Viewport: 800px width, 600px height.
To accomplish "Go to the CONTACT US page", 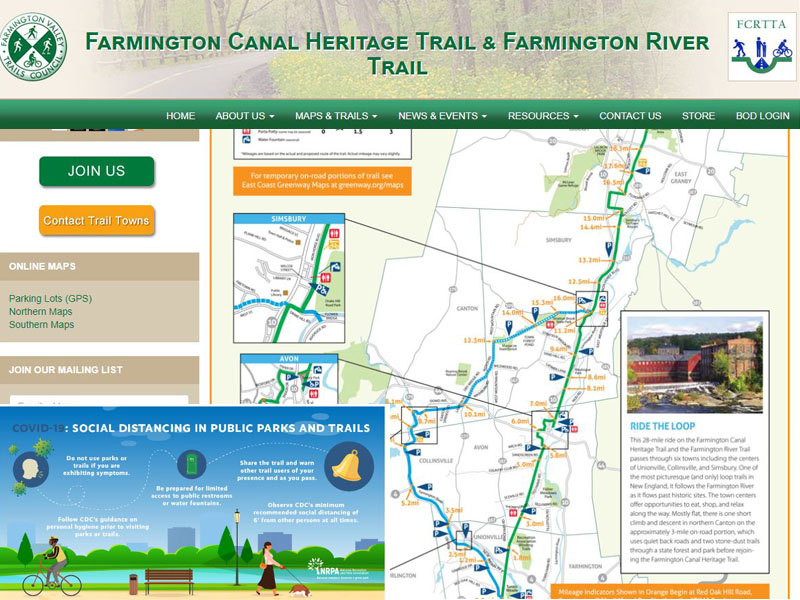I will (630, 116).
